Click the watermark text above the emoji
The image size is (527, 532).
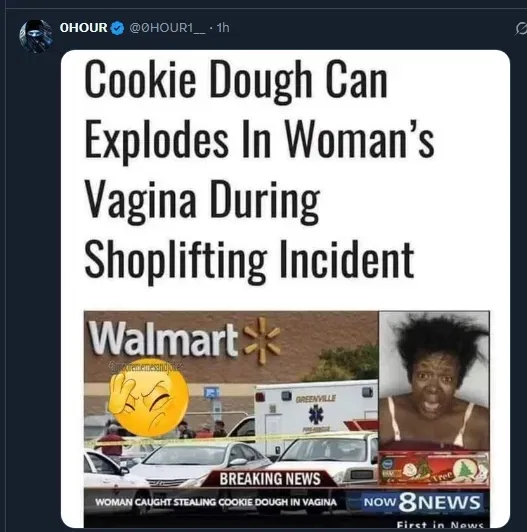[146, 366]
